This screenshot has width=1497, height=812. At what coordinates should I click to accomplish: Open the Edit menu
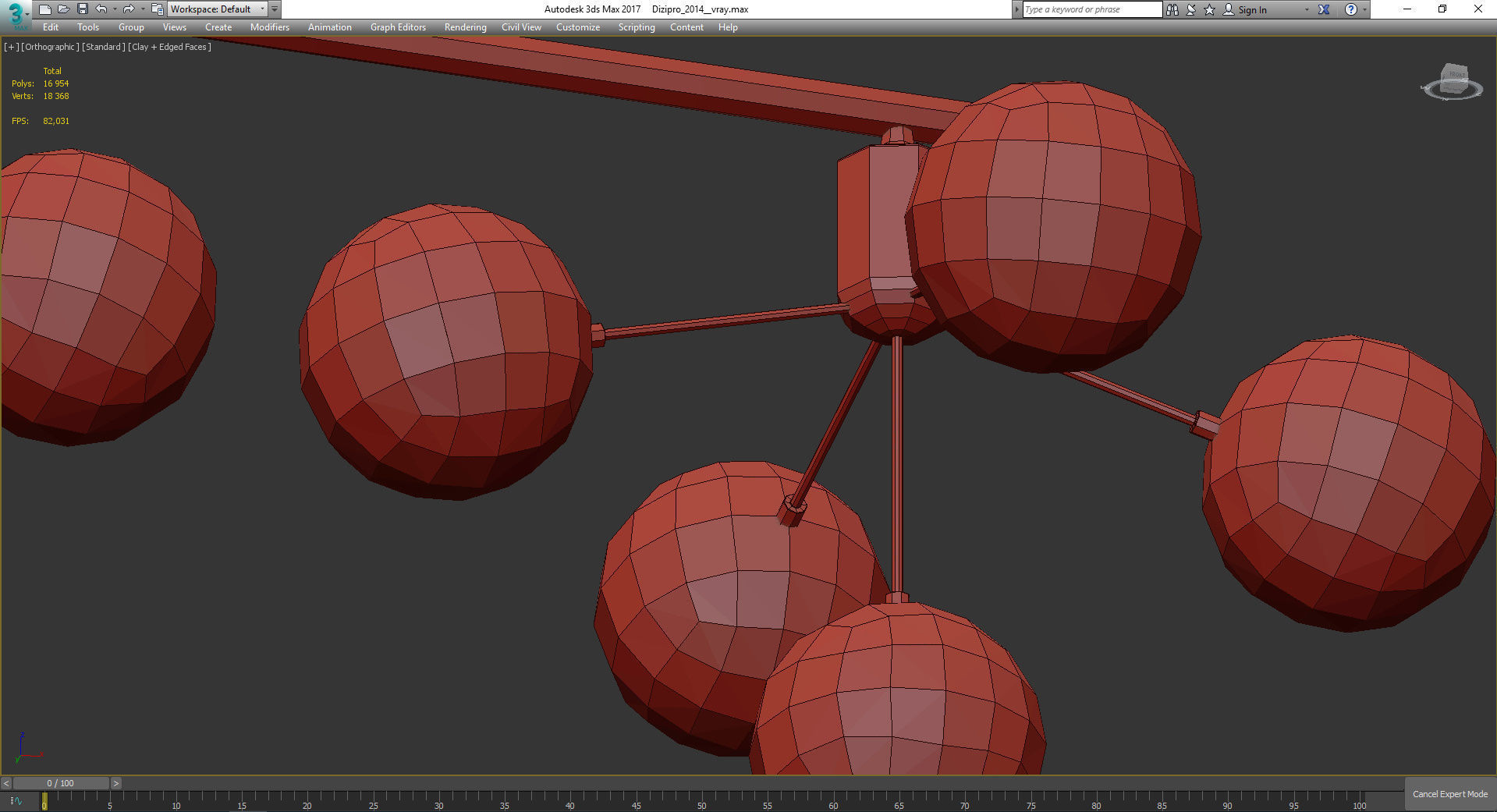tap(51, 27)
